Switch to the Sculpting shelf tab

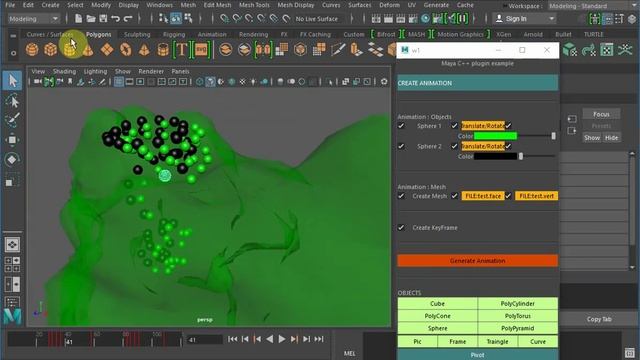[137, 34]
